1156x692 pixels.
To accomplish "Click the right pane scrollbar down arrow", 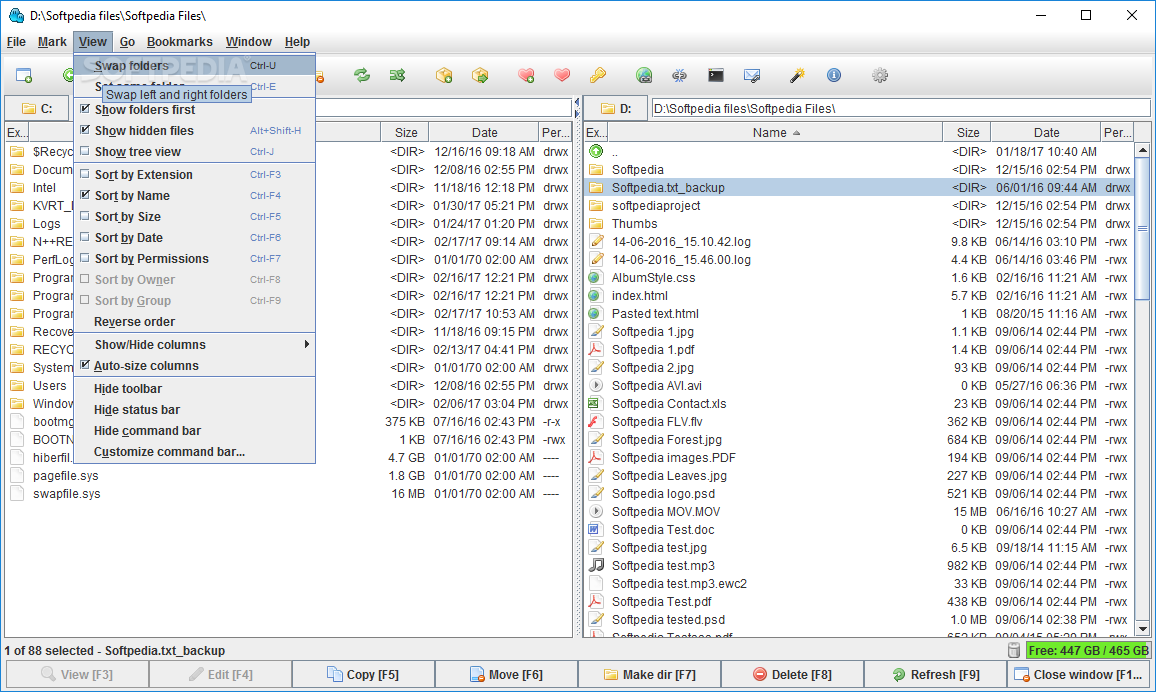I will click(x=1143, y=629).
